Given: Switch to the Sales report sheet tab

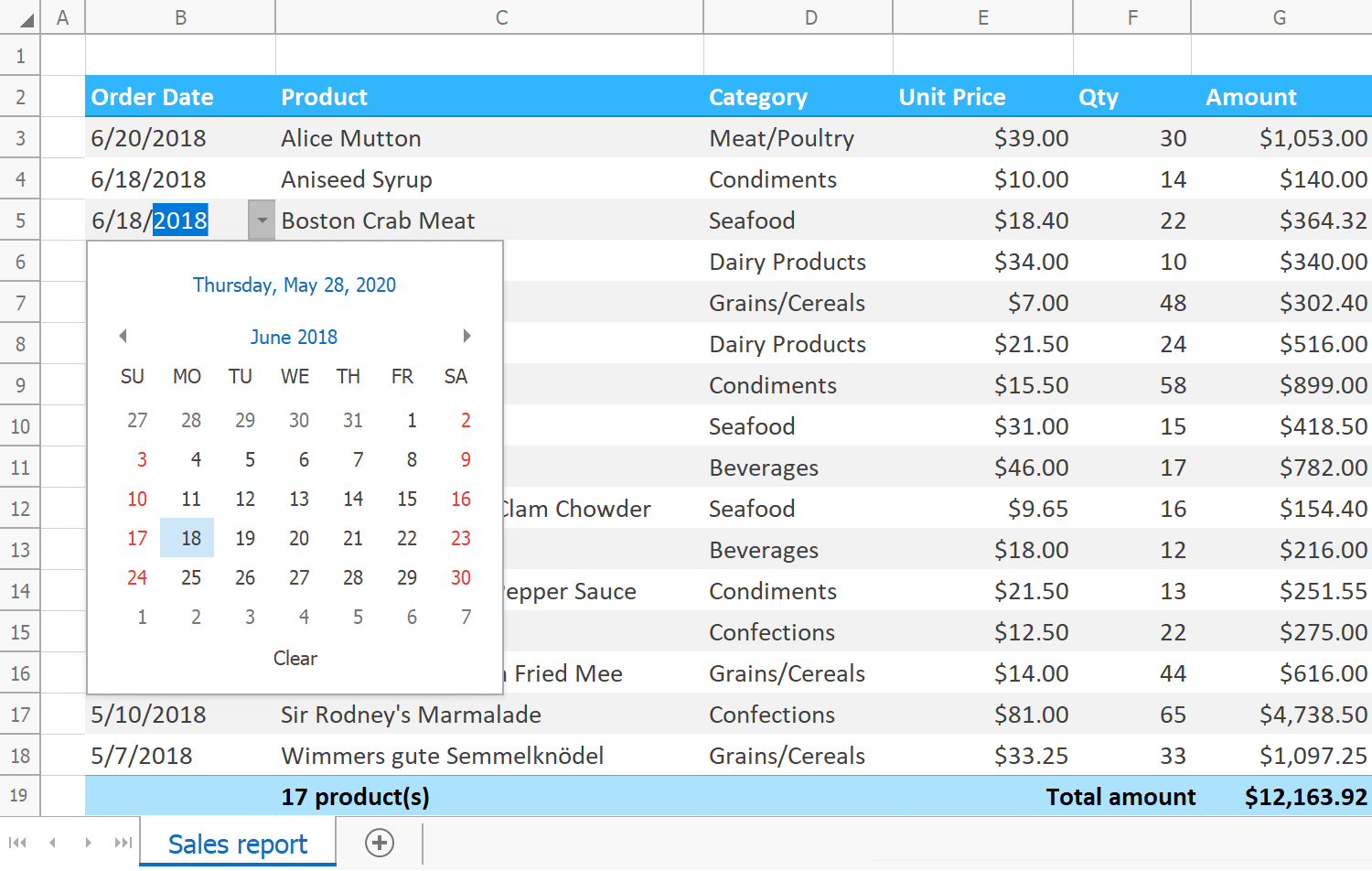Looking at the screenshot, I should coord(237,843).
